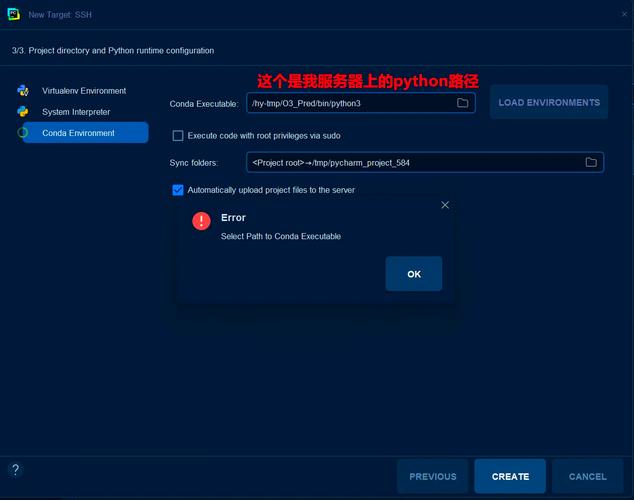Go back with Previous button

[432, 476]
